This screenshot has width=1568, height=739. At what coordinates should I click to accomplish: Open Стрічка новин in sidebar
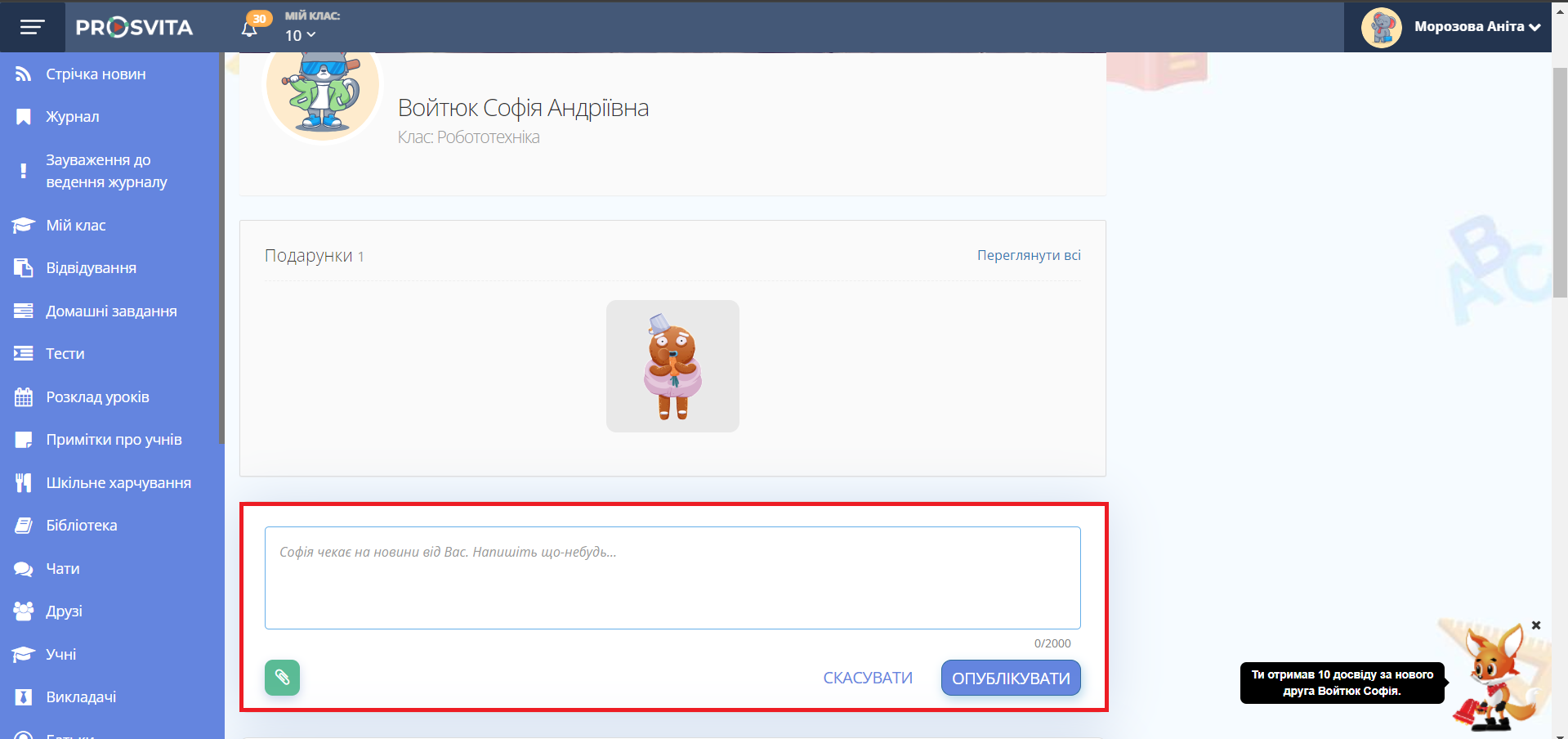coord(96,74)
